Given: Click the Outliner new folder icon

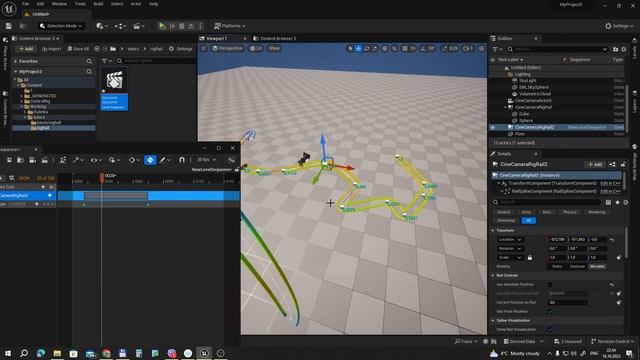Looking at the screenshot, I should pyautogui.click(x=616, y=49).
